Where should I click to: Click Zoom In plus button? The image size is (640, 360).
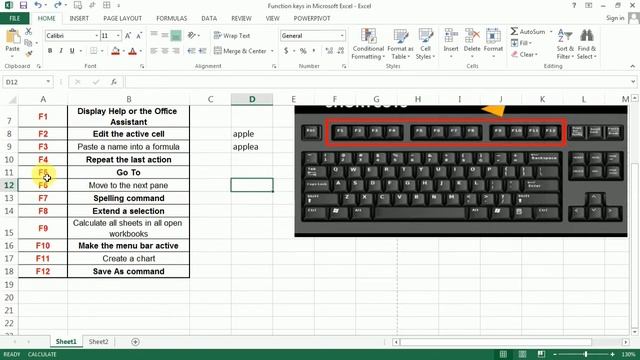612,354
